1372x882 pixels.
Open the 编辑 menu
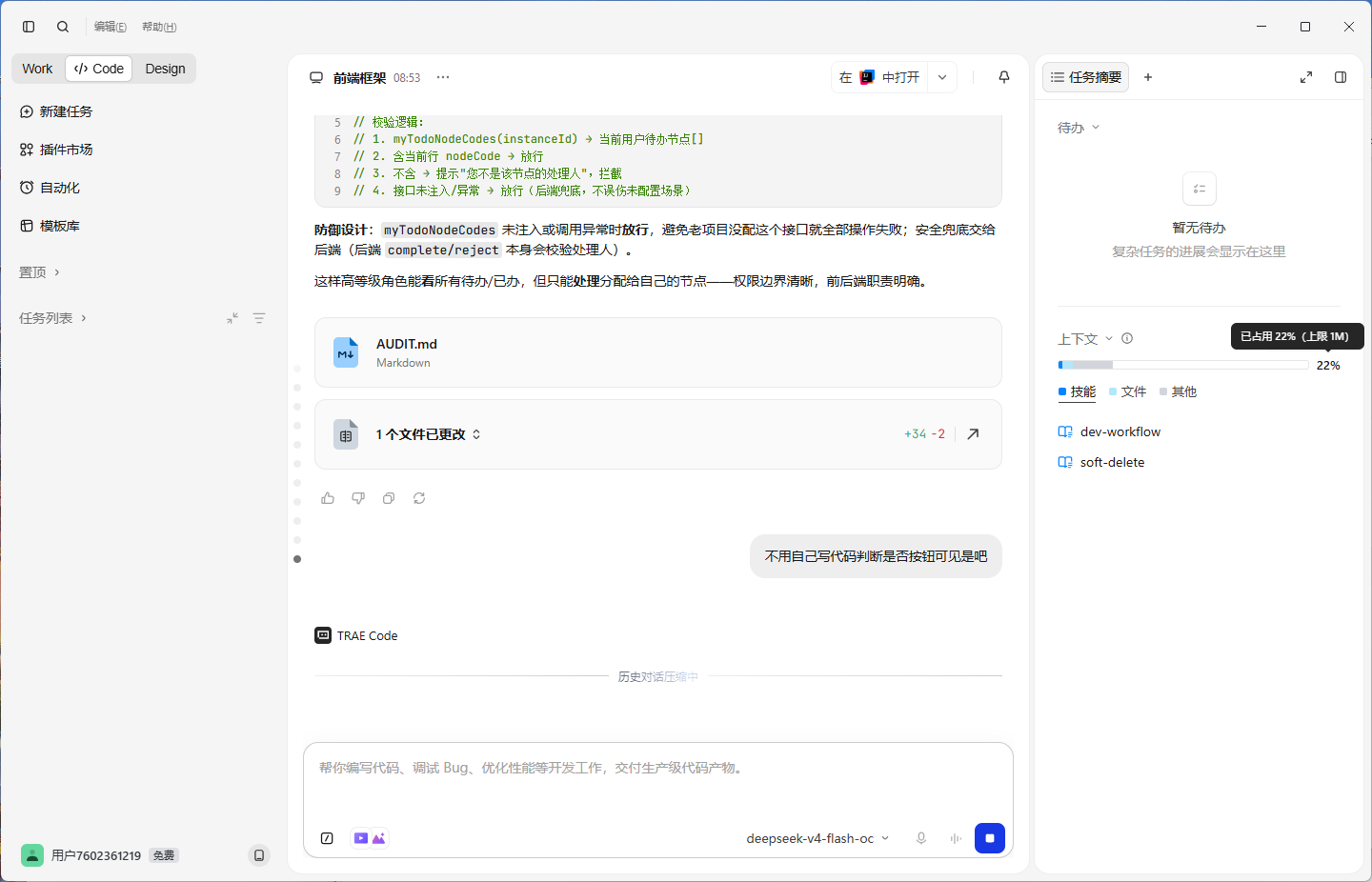click(111, 27)
